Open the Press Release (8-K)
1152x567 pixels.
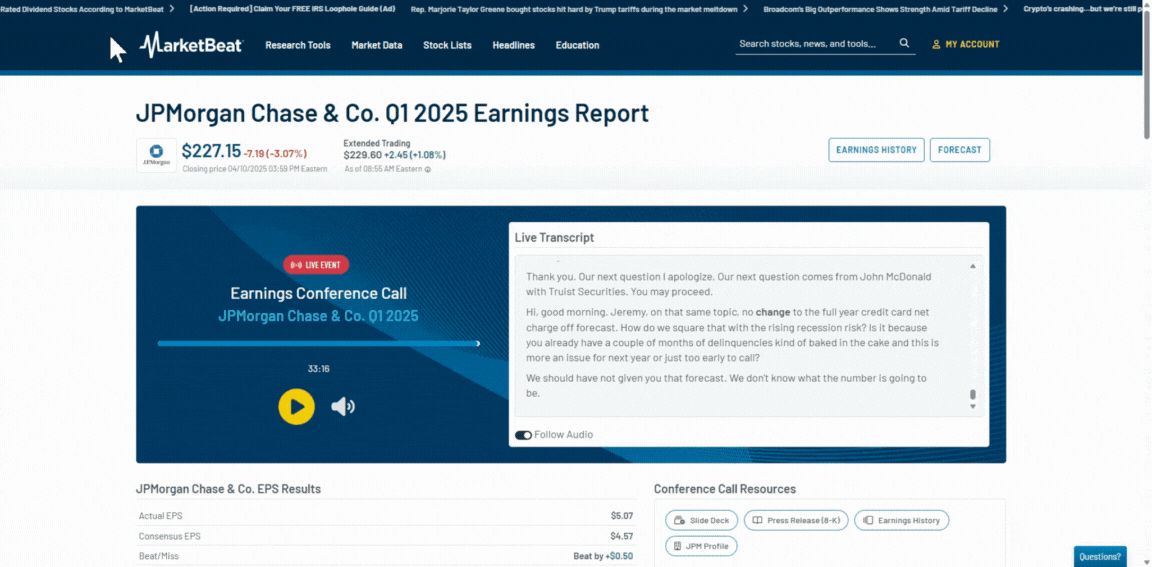(x=797, y=520)
